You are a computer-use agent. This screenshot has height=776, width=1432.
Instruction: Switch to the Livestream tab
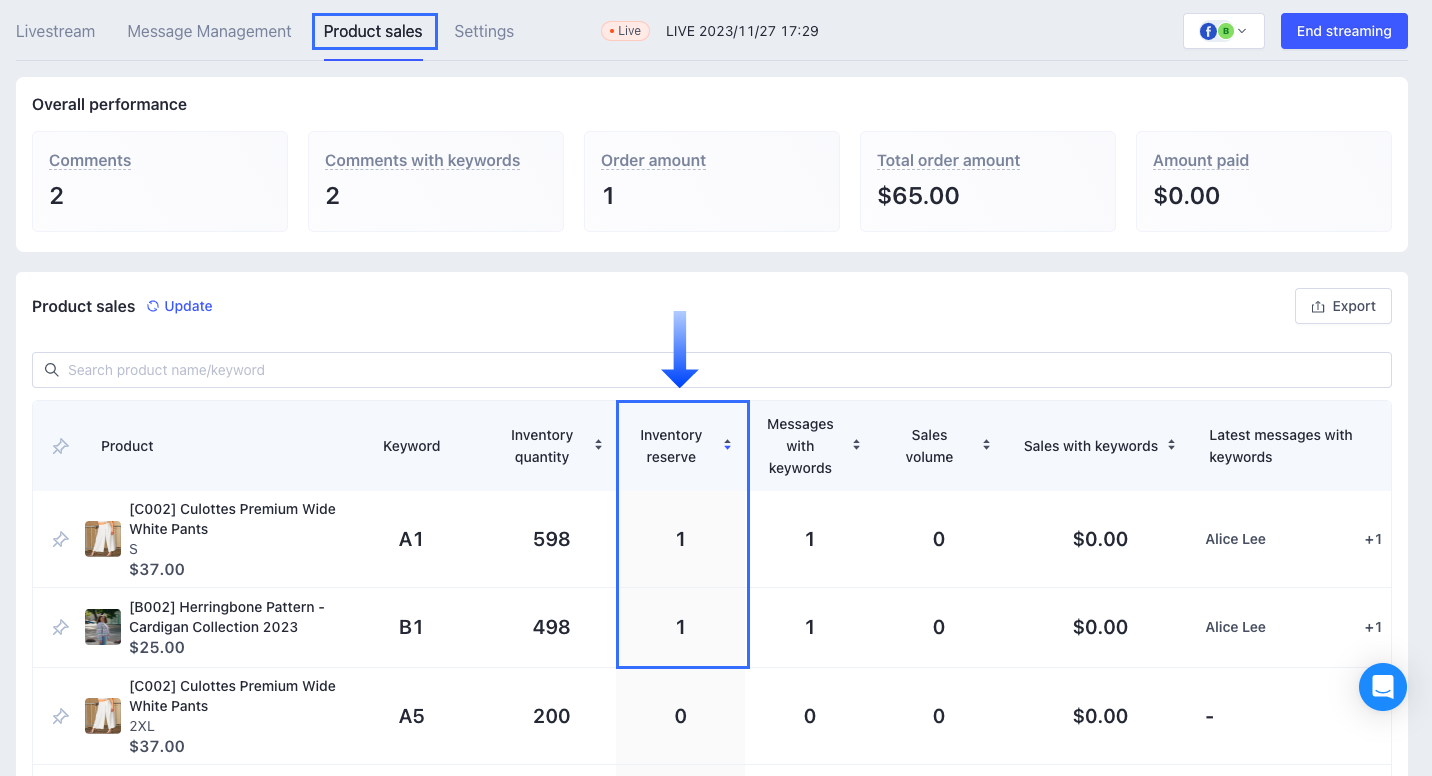56,31
